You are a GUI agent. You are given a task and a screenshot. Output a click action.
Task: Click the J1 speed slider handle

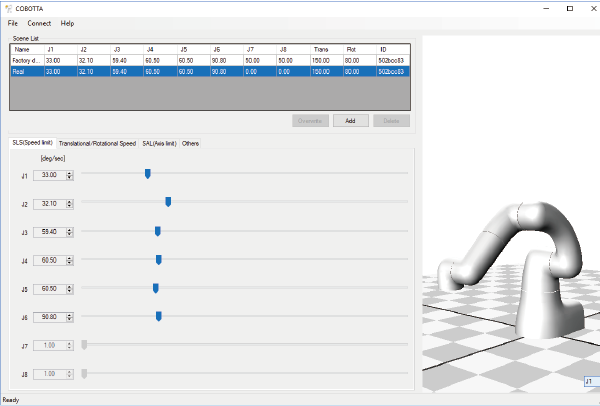coord(148,174)
